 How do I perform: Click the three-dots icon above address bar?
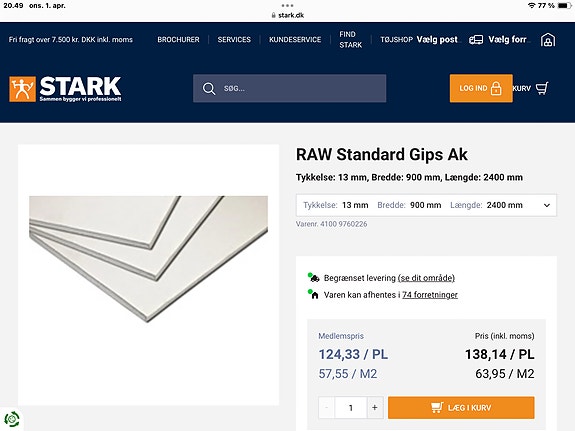pos(288,6)
